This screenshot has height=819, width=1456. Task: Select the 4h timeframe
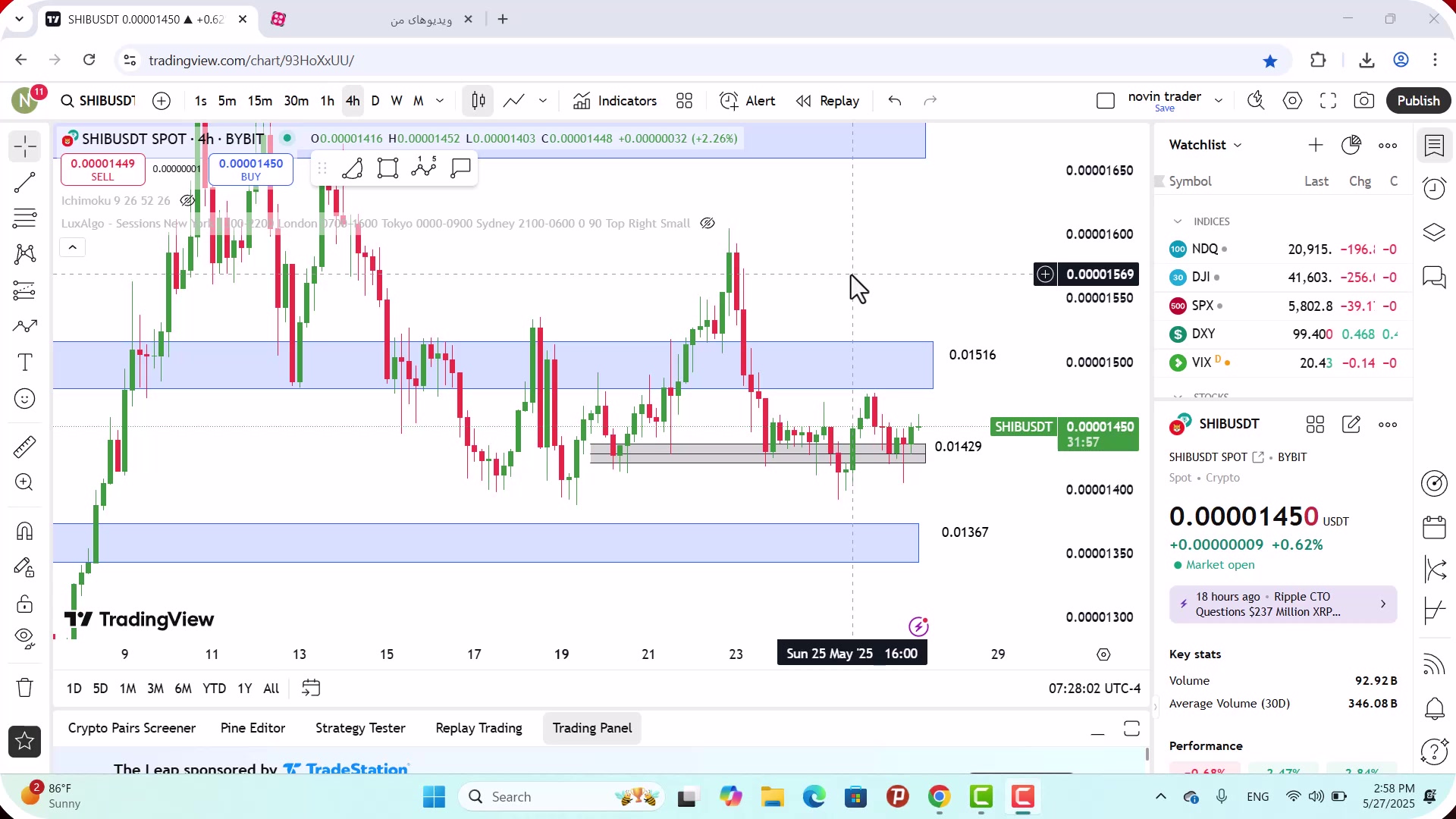pos(353,101)
